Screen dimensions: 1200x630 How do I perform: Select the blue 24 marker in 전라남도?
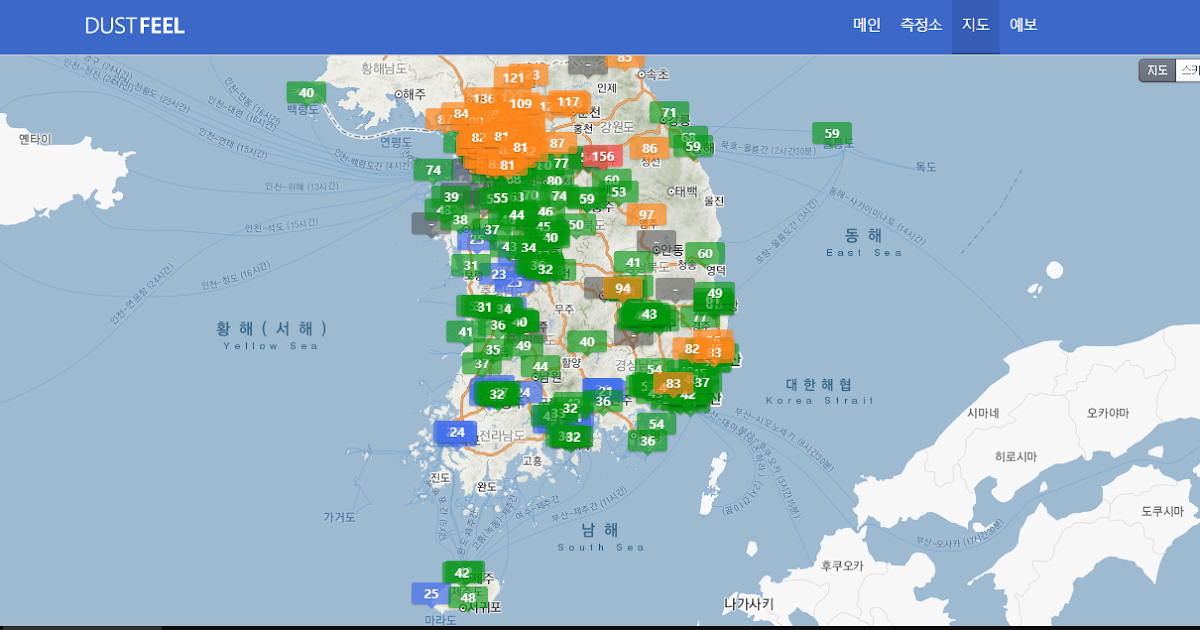456,433
